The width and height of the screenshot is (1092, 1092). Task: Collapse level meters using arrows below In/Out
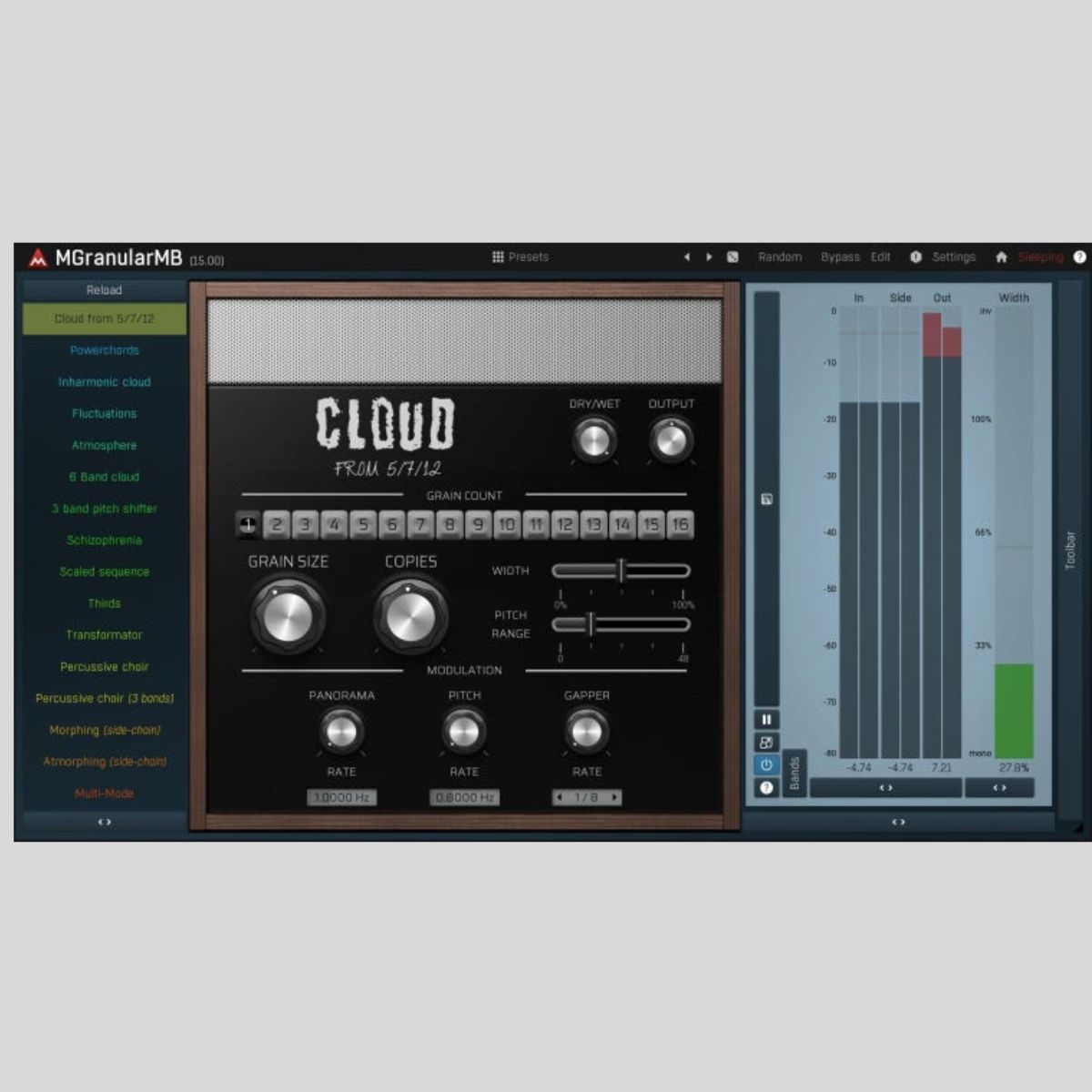tap(885, 788)
